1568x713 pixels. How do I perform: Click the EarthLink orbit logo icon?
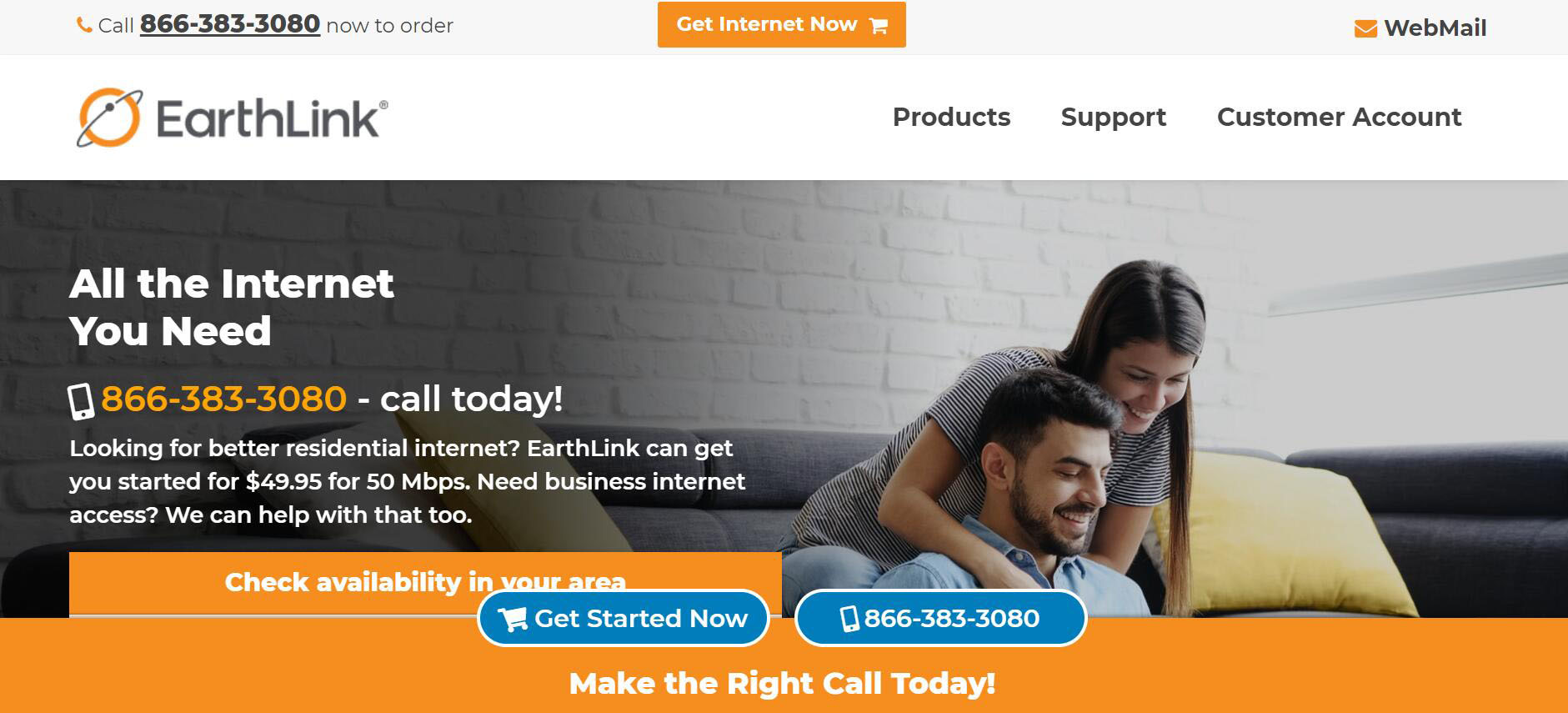click(109, 118)
